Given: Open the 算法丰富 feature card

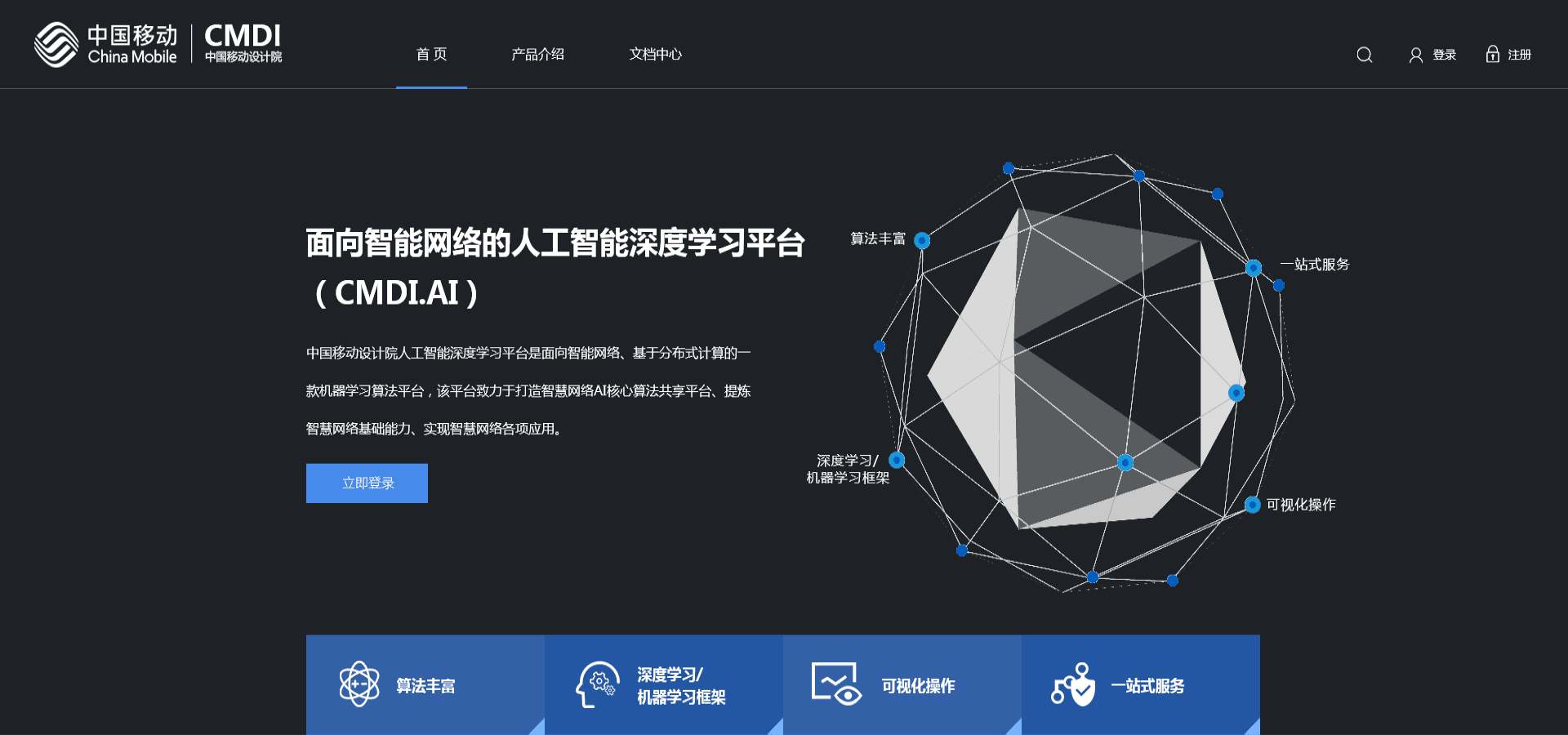Looking at the screenshot, I should click(x=425, y=685).
